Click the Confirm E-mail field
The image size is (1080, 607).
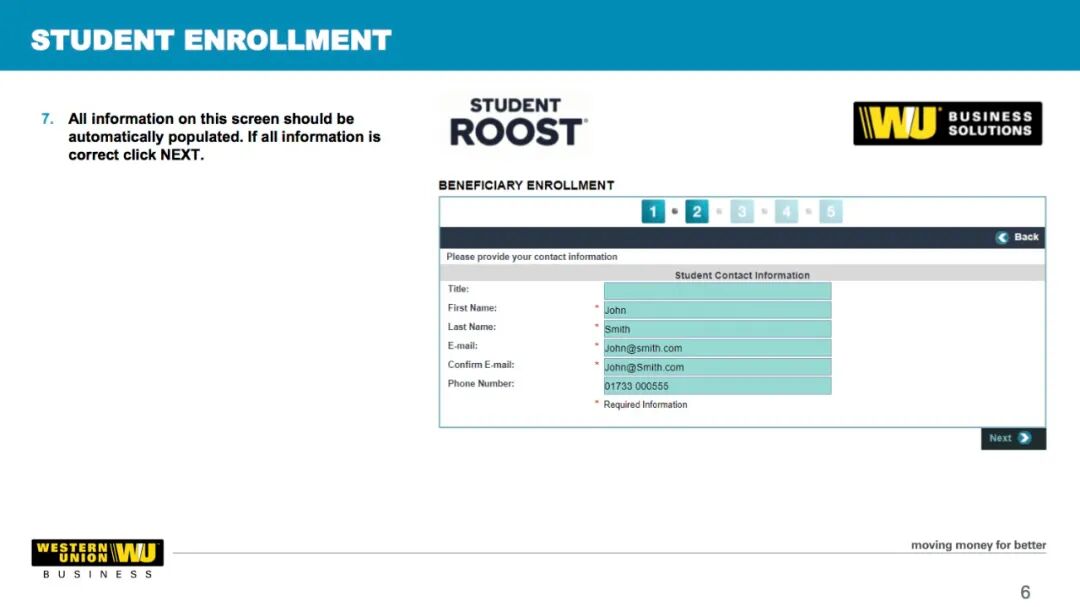(x=717, y=367)
